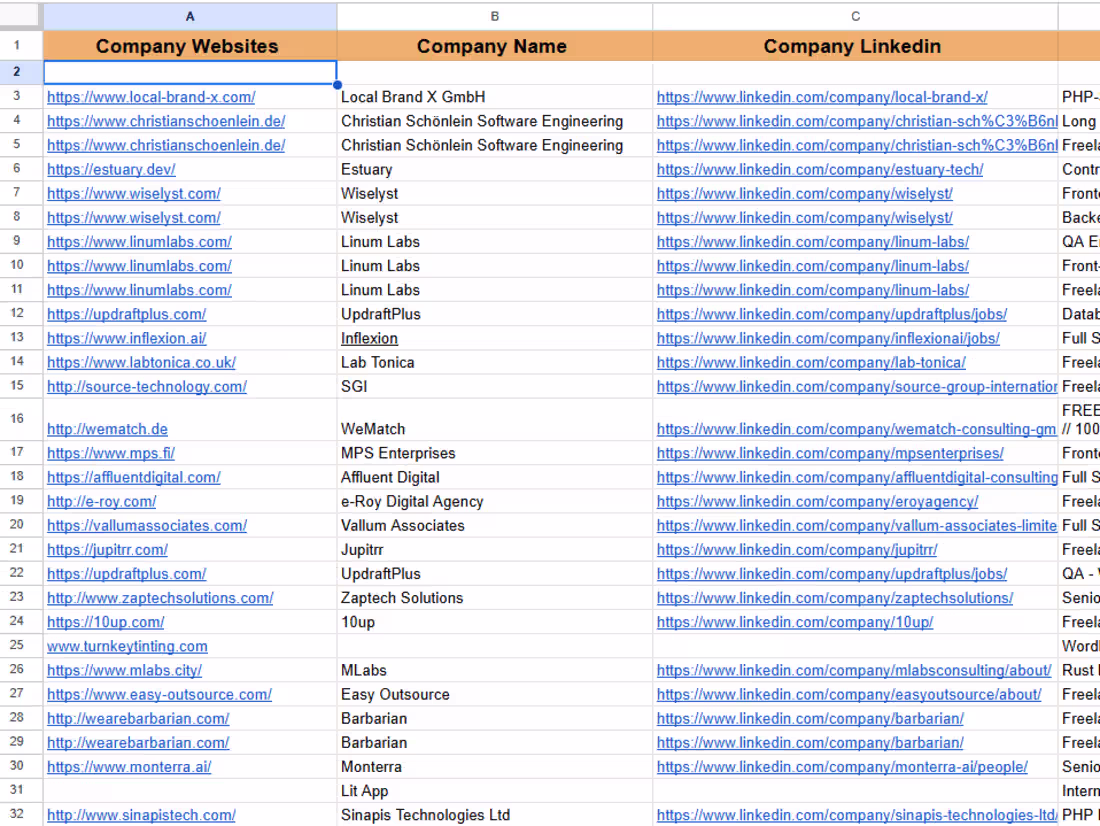Open LinkedIn link for monterra-ai people
The height and width of the screenshot is (826, 1100).
(842, 767)
